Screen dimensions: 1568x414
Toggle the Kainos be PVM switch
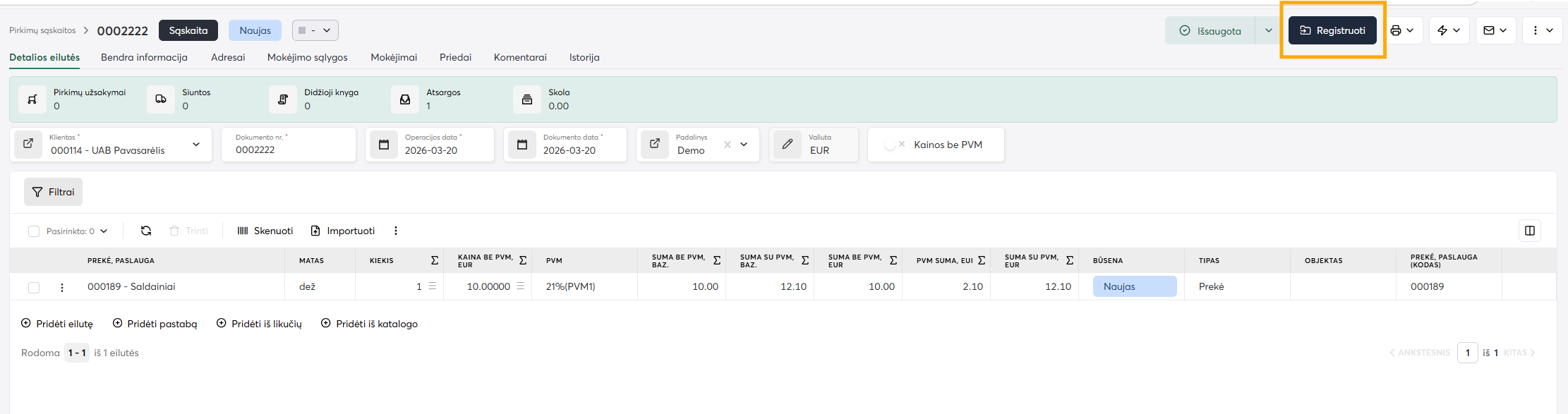(x=894, y=145)
